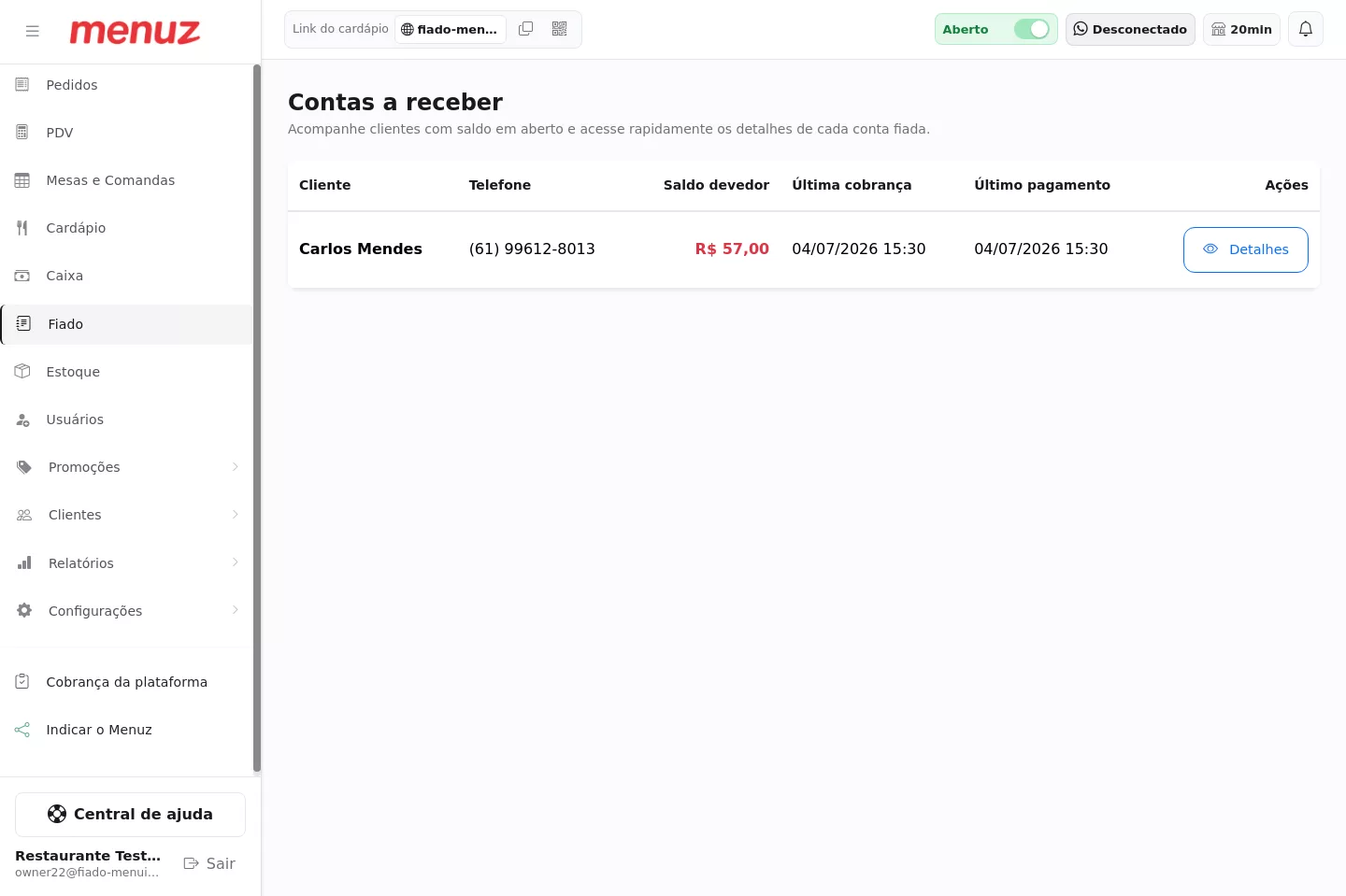Click the WhatsApp icon in Desconectado

1081,29
